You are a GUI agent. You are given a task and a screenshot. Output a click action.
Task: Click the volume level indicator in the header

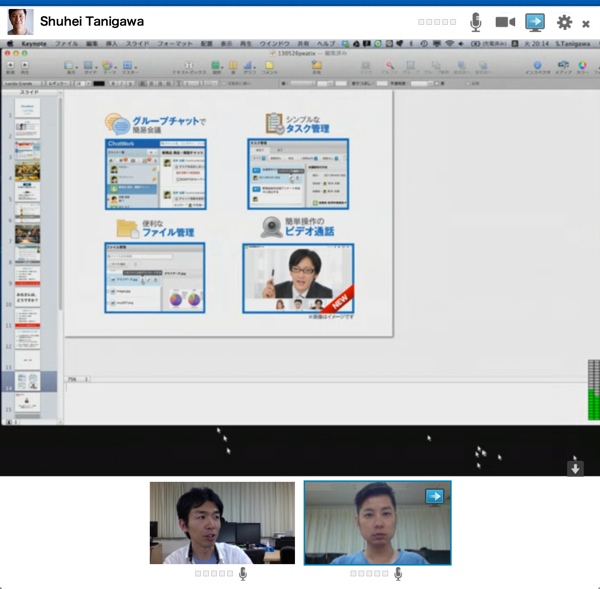coord(437,22)
